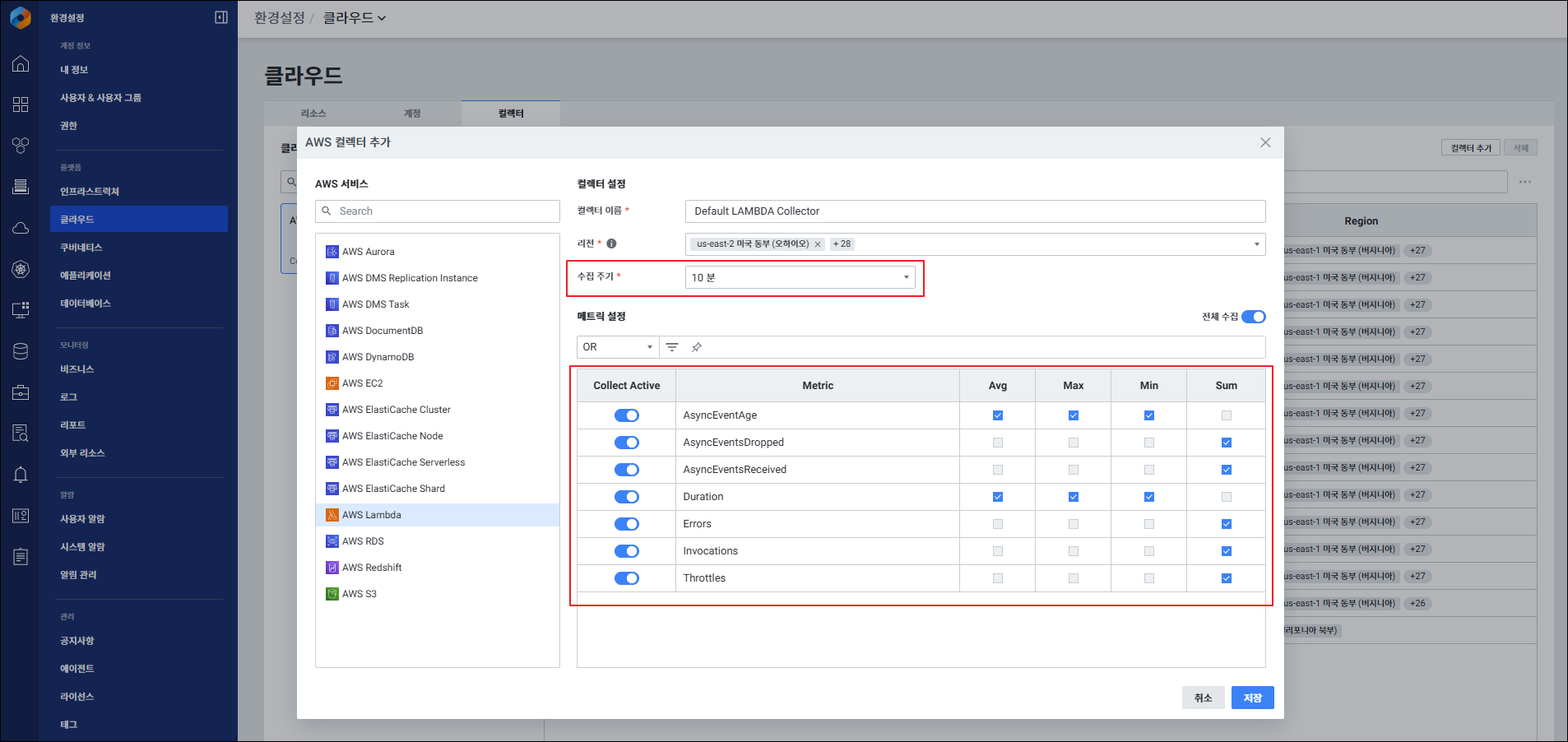The width and height of the screenshot is (1568, 742).
Task: Open the collection interval dropdown
Action: 800,278
